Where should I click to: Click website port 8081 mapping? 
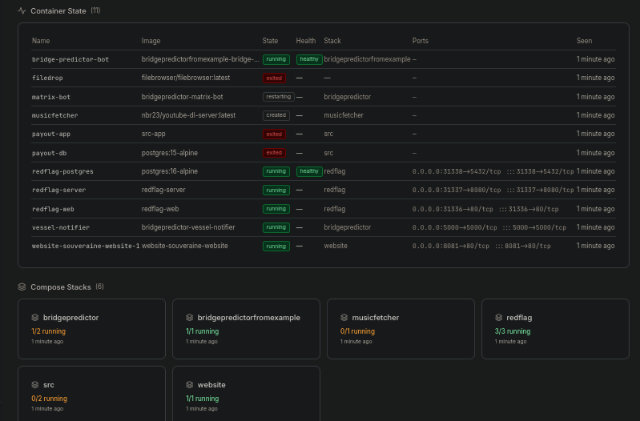tap(481, 246)
